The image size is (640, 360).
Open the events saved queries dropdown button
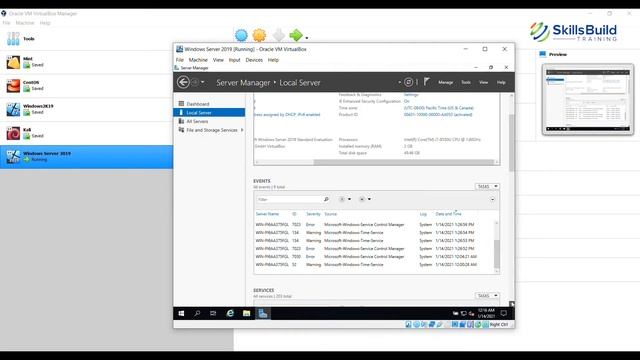[x=364, y=199]
